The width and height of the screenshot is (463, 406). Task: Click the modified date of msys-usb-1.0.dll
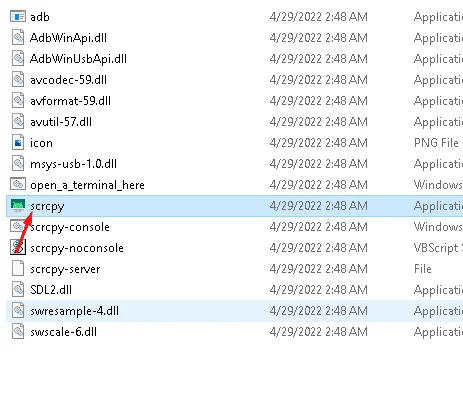pyautogui.click(x=319, y=164)
